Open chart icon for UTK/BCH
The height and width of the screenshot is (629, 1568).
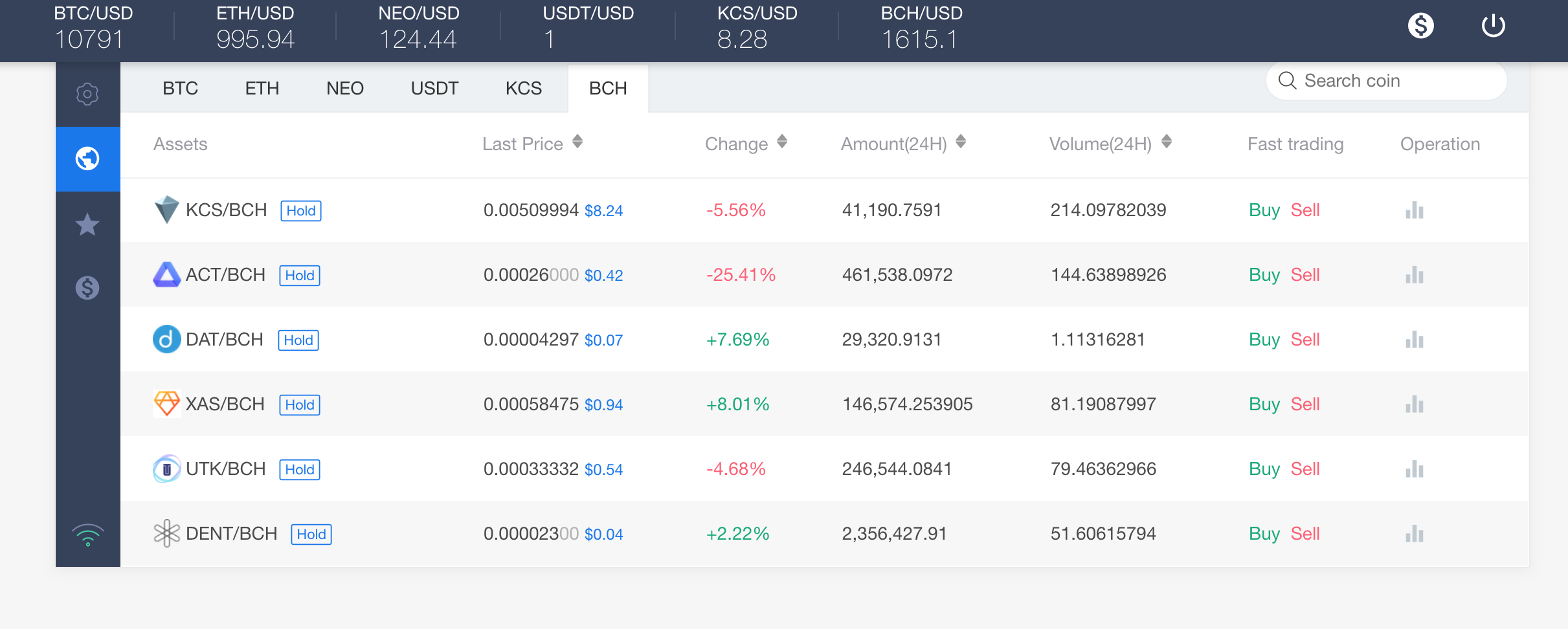1415,469
